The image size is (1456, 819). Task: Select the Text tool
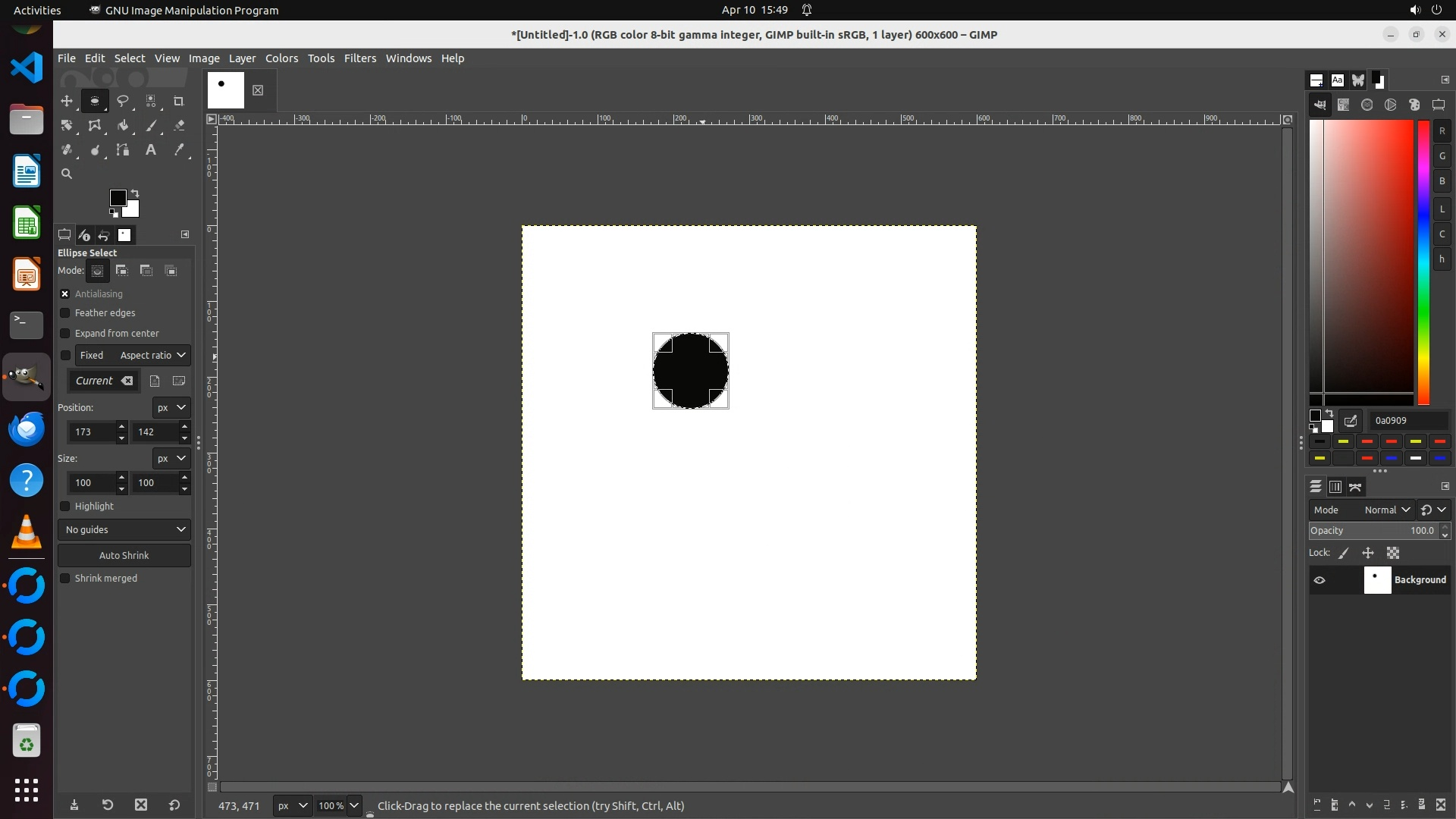click(151, 150)
